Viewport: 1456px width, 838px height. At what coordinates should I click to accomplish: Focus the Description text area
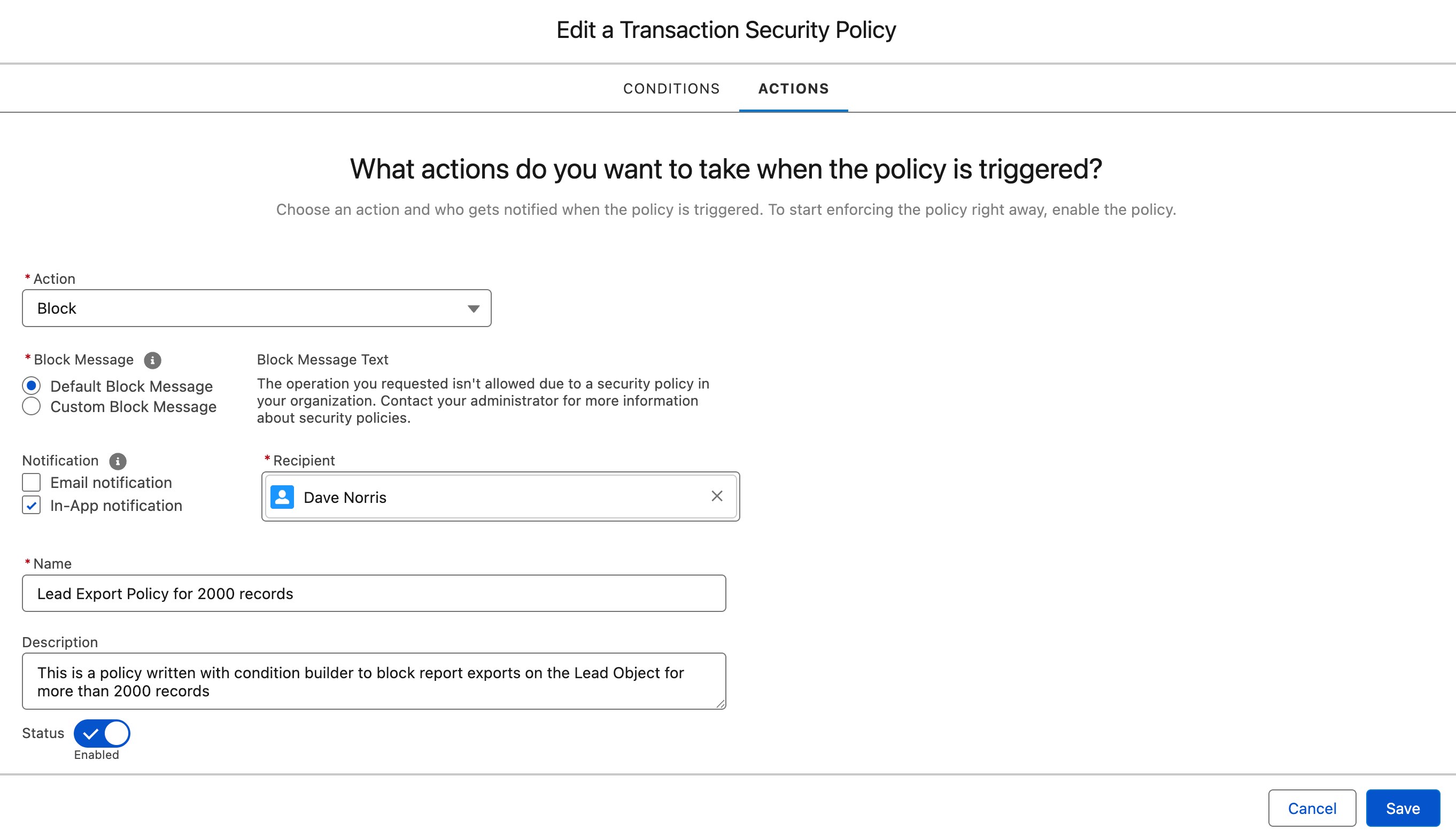(374, 681)
